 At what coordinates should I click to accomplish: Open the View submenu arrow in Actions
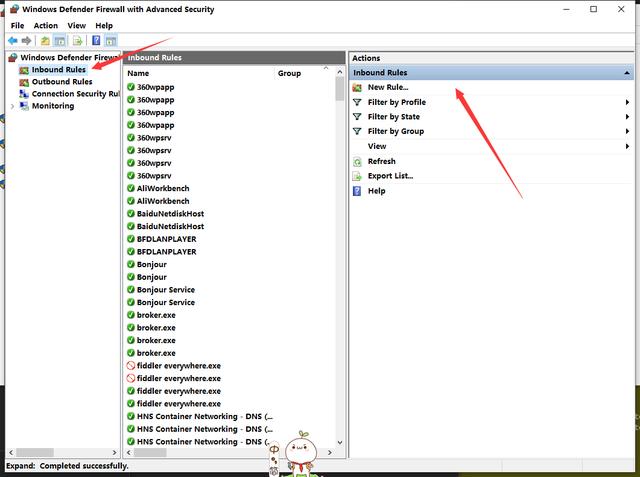click(x=627, y=146)
